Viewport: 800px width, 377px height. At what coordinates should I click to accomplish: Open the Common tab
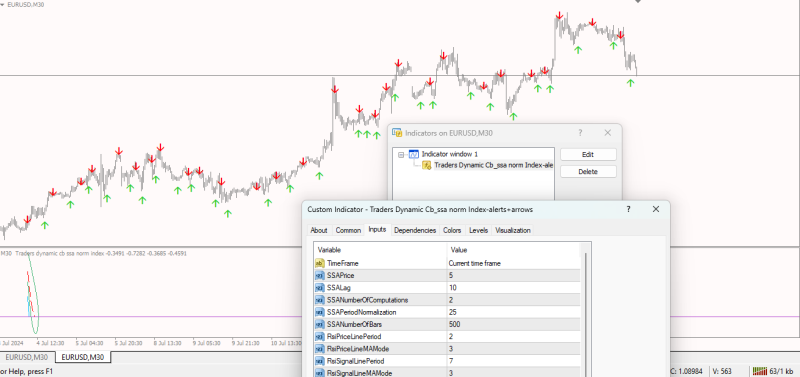click(348, 230)
